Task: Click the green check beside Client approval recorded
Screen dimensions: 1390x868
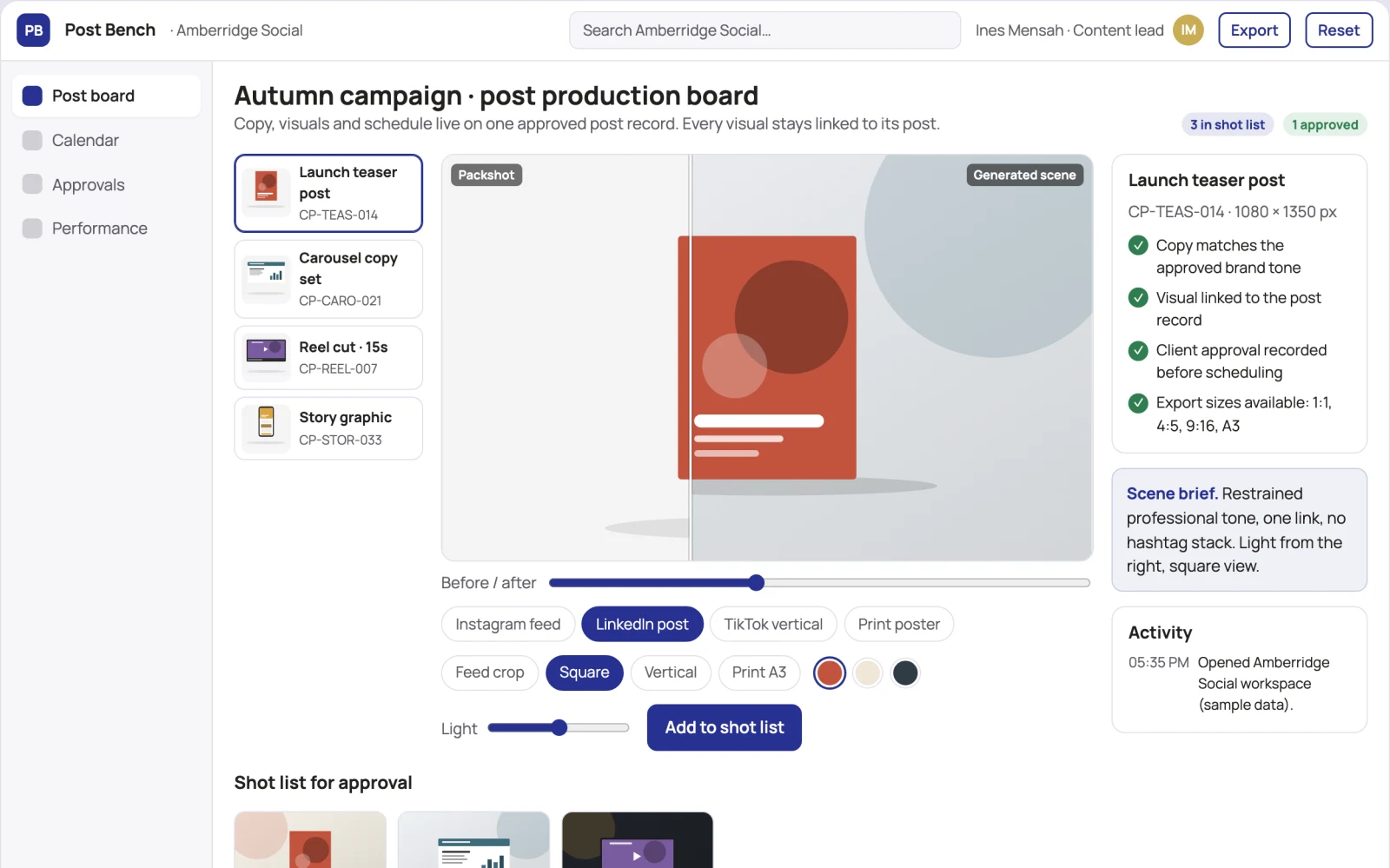Action: point(1138,350)
